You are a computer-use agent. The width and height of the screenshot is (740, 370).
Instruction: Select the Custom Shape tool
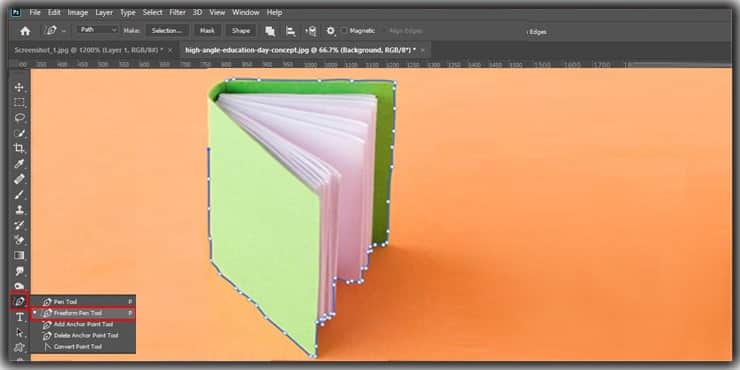click(19, 347)
